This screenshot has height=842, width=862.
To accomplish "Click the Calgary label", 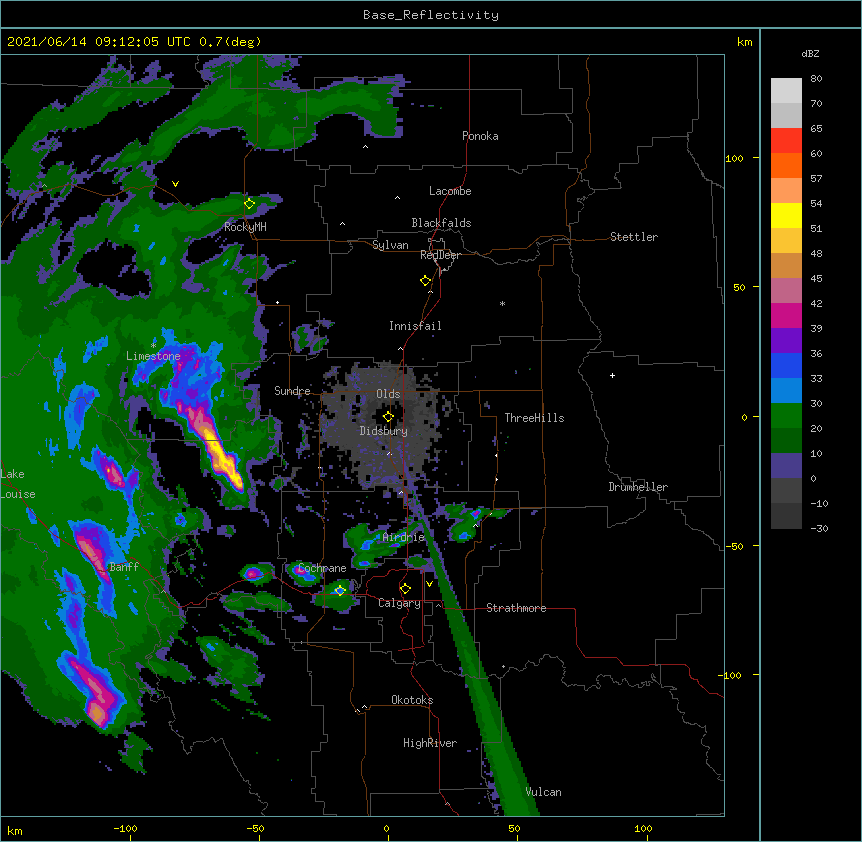I will pos(399,603).
